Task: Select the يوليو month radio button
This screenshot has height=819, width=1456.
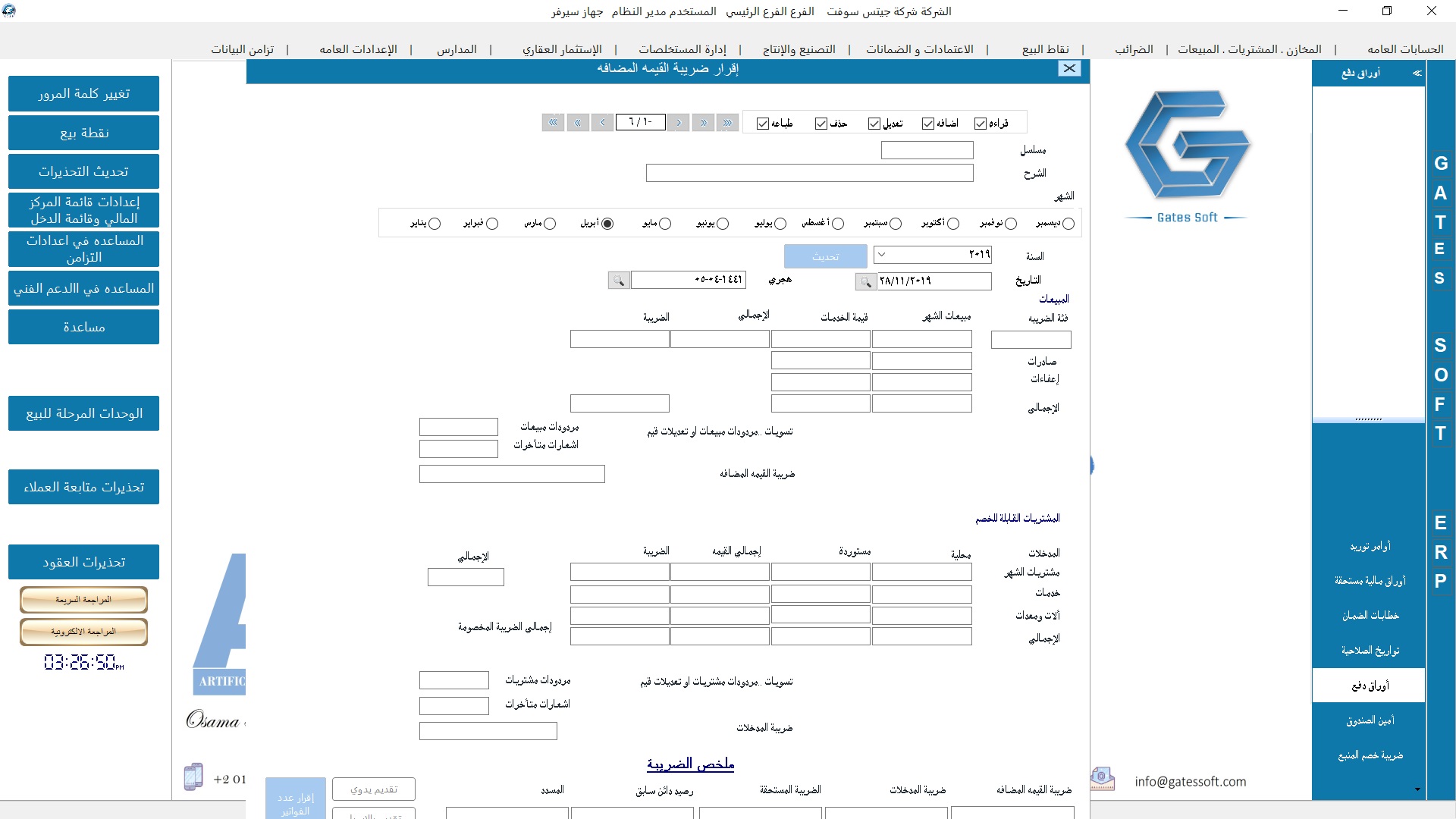Action: [x=780, y=224]
